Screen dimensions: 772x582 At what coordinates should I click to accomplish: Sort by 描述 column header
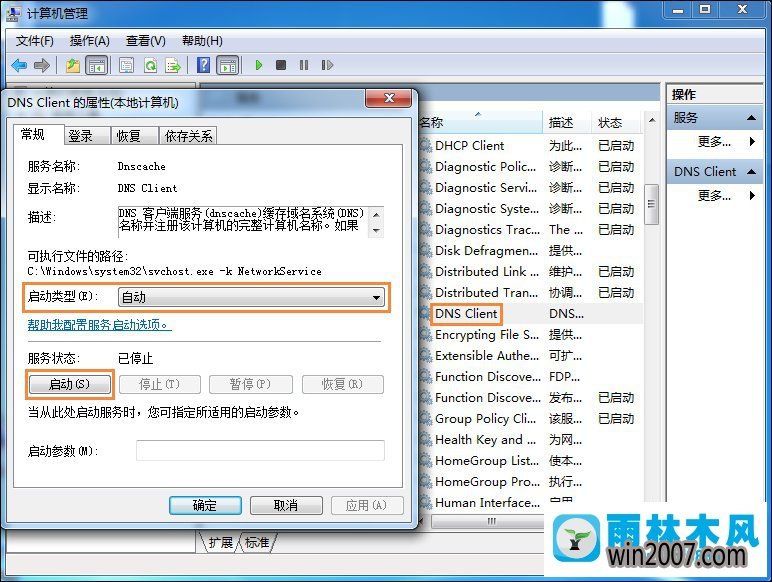pyautogui.click(x=567, y=122)
